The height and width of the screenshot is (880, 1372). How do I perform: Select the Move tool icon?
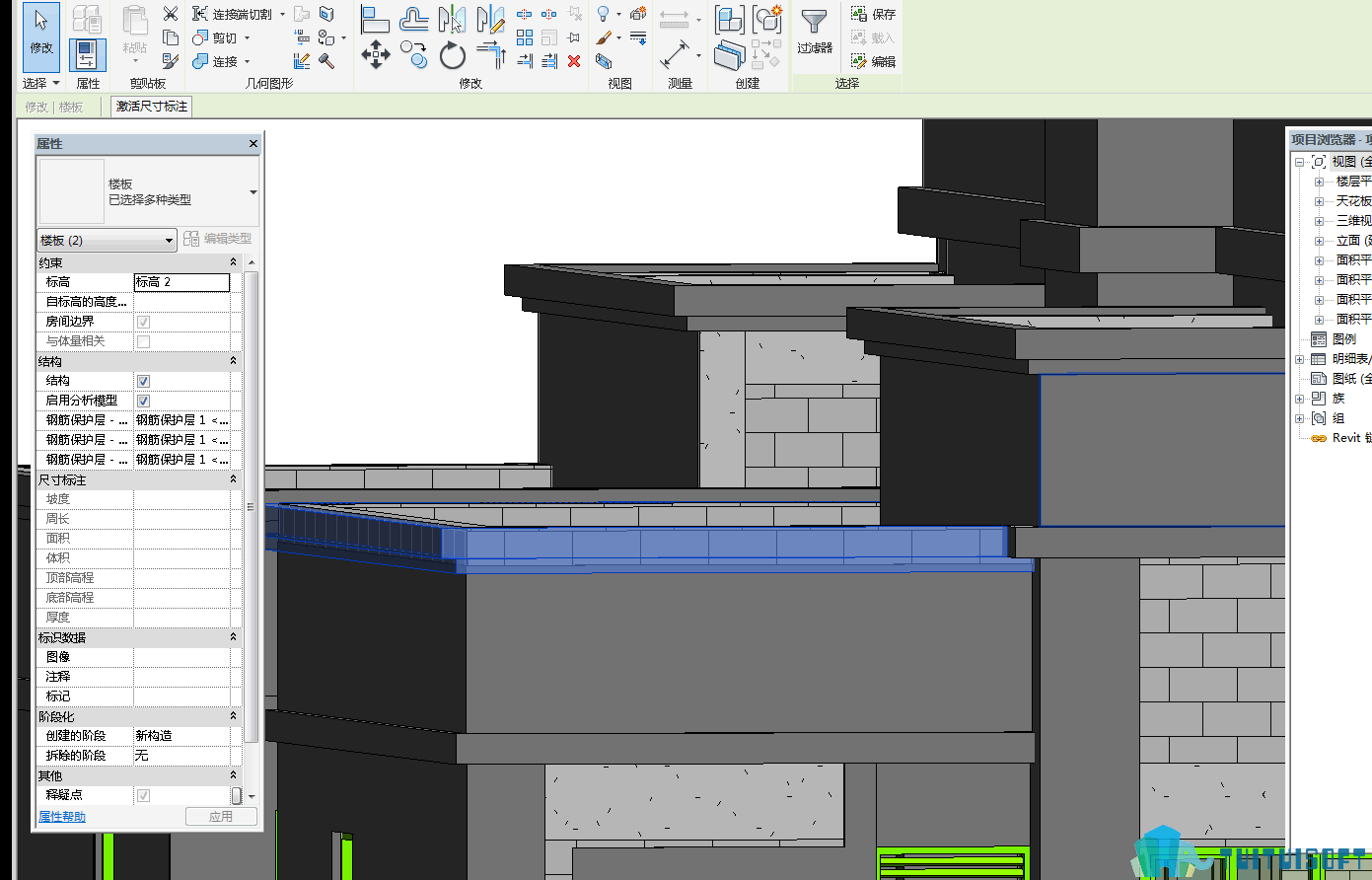pyautogui.click(x=376, y=54)
